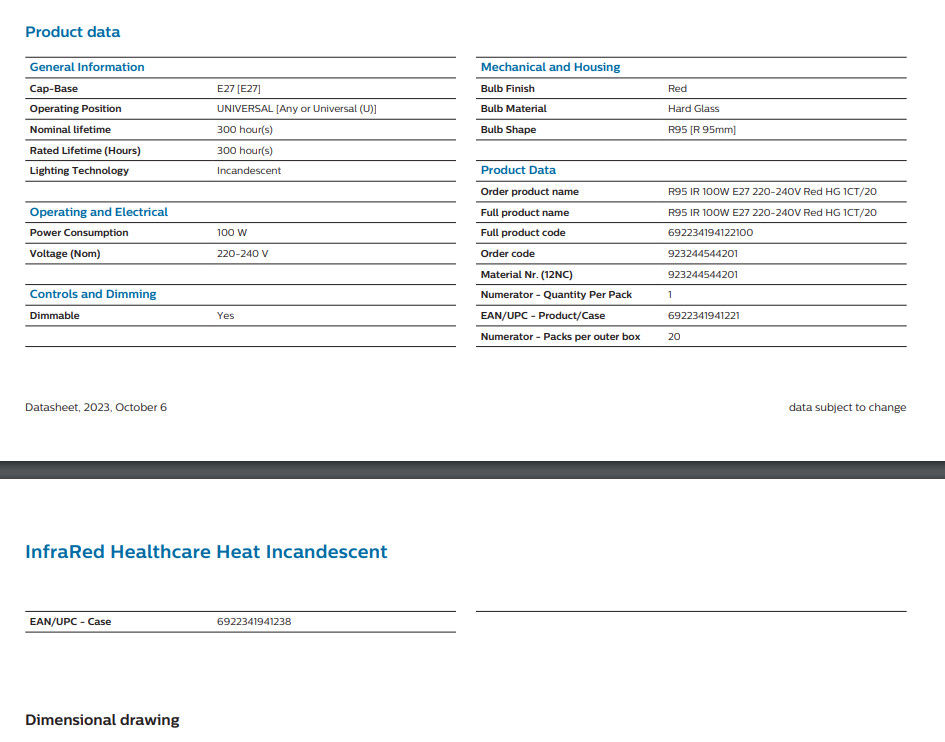This screenshot has height=742, width=945.
Task: Click the Dimmable value Yes
Action: click(x=226, y=316)
